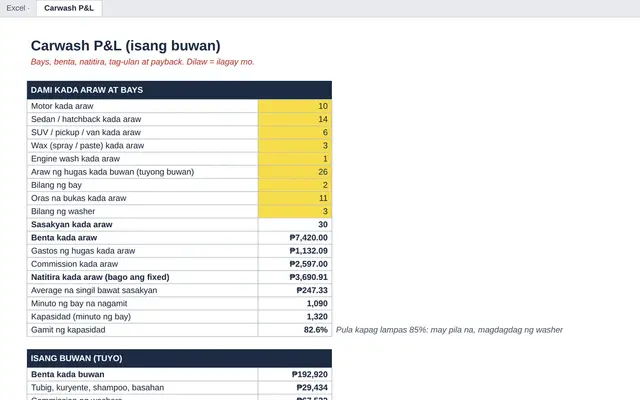640x400 pixels.
Task: Click the value 1,090
Action: (x=317, y=304)
